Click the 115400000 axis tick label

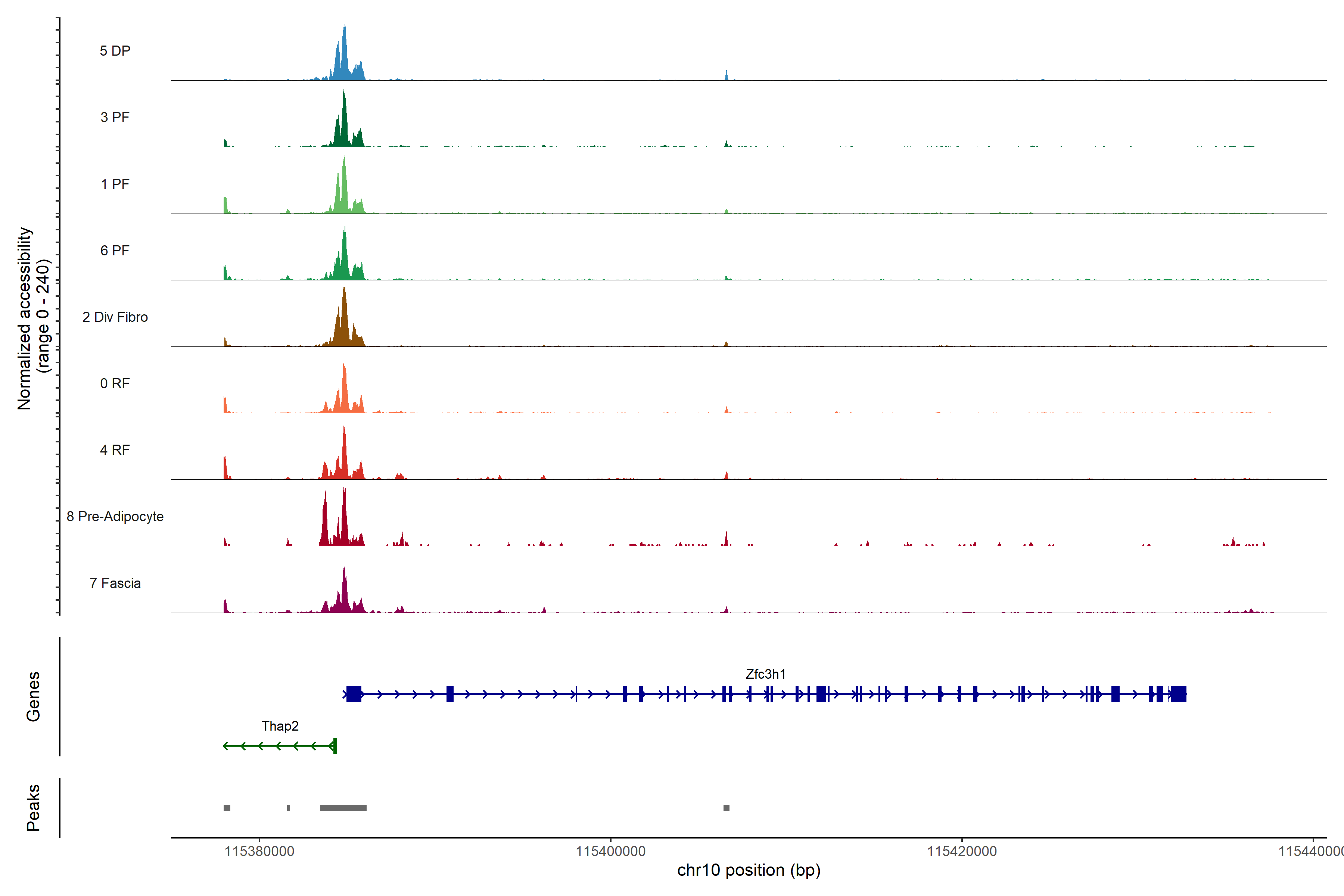(x=610, y=851)
